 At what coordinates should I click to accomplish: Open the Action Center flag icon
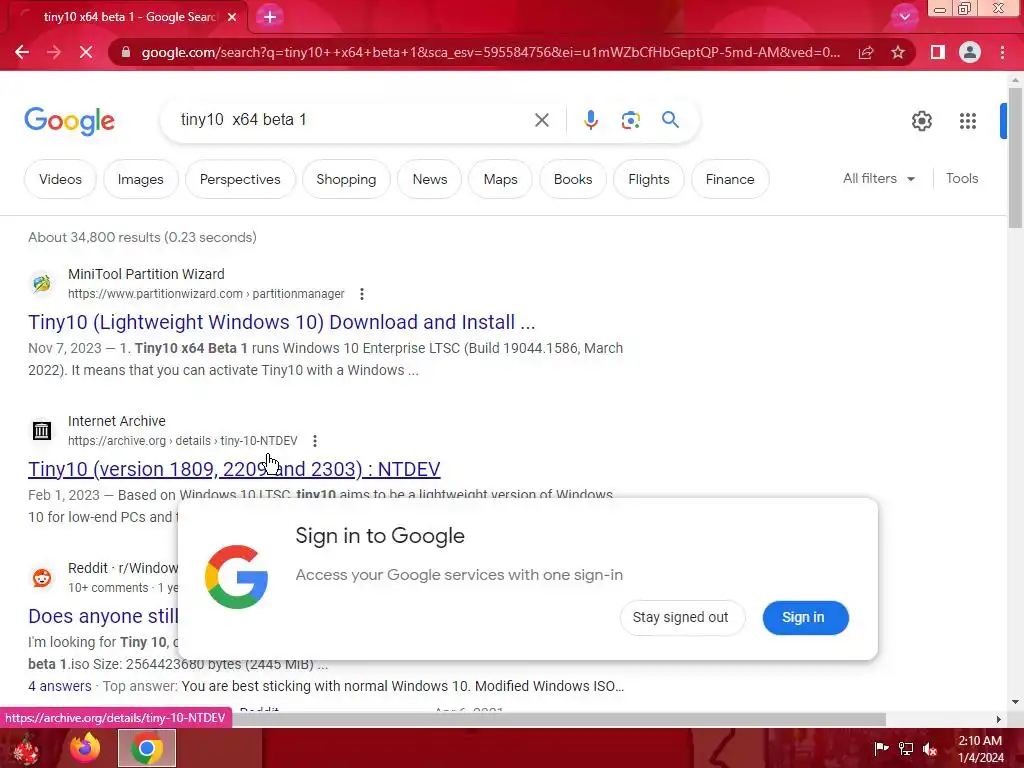(881, 748)
